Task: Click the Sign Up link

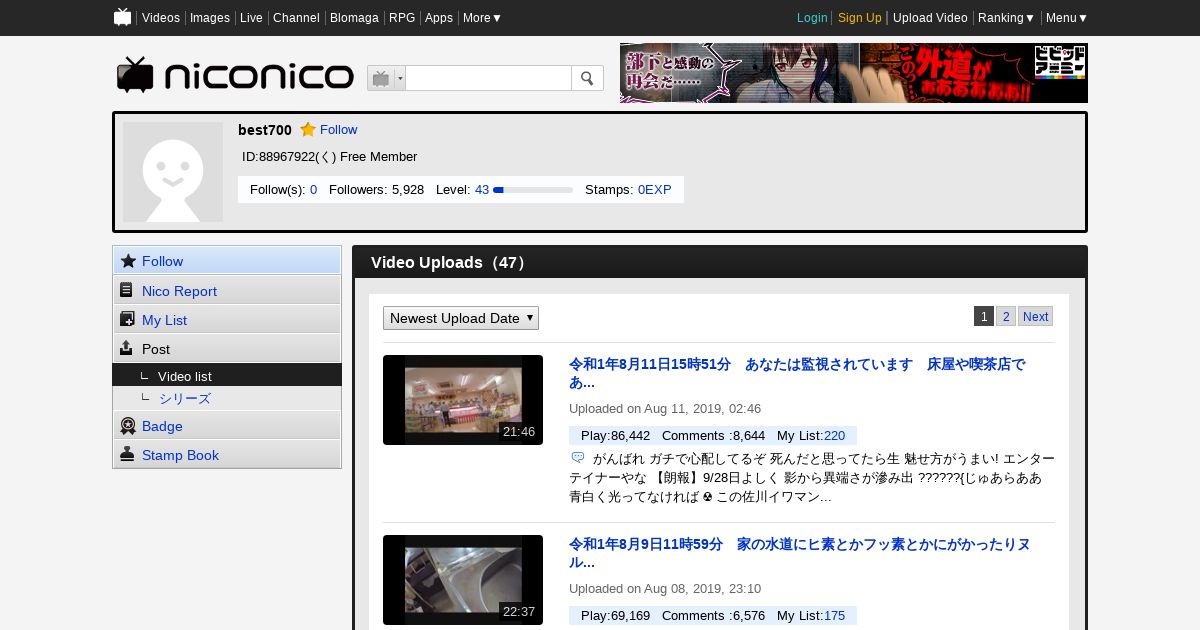Action: 860,18
